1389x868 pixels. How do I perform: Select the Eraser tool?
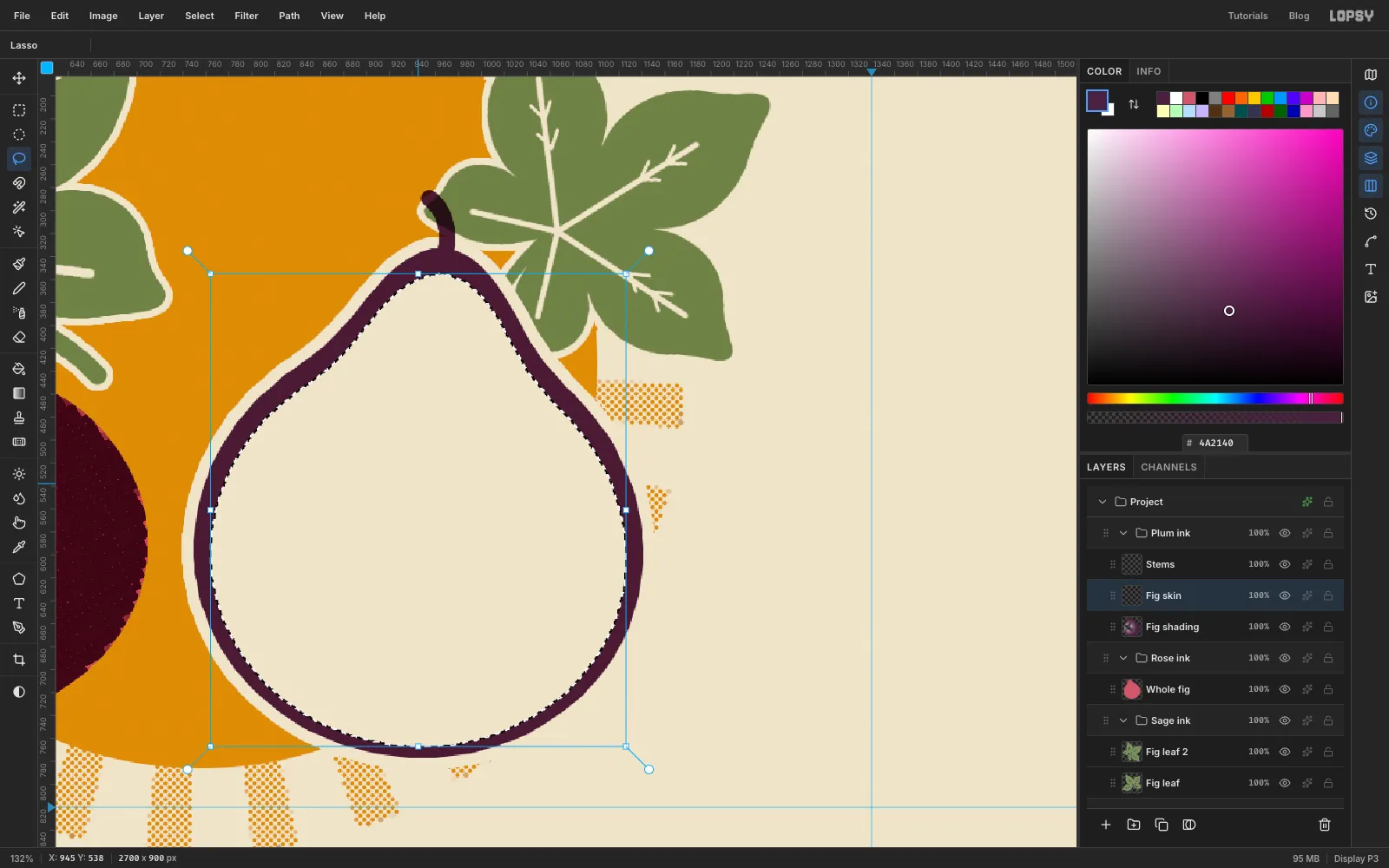19,337
